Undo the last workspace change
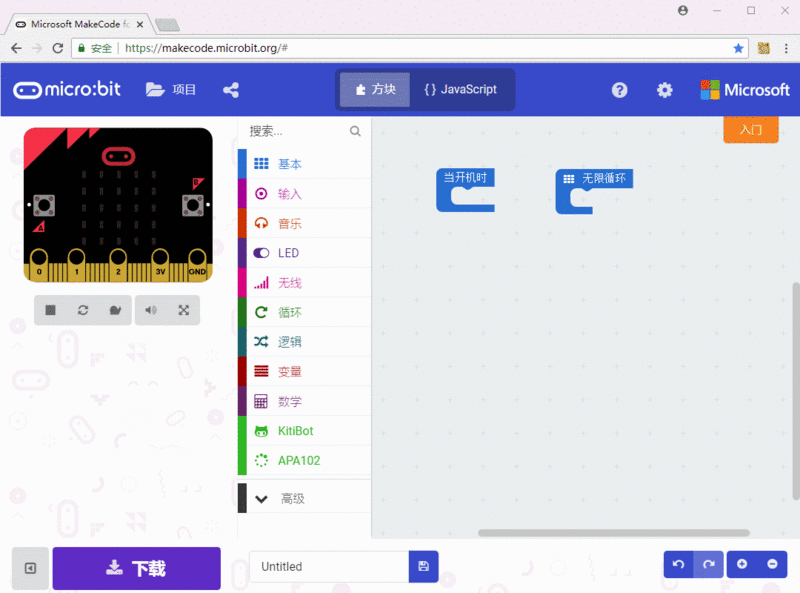The image size is (800, 593). pyautogui.click(x=679, y=564)
